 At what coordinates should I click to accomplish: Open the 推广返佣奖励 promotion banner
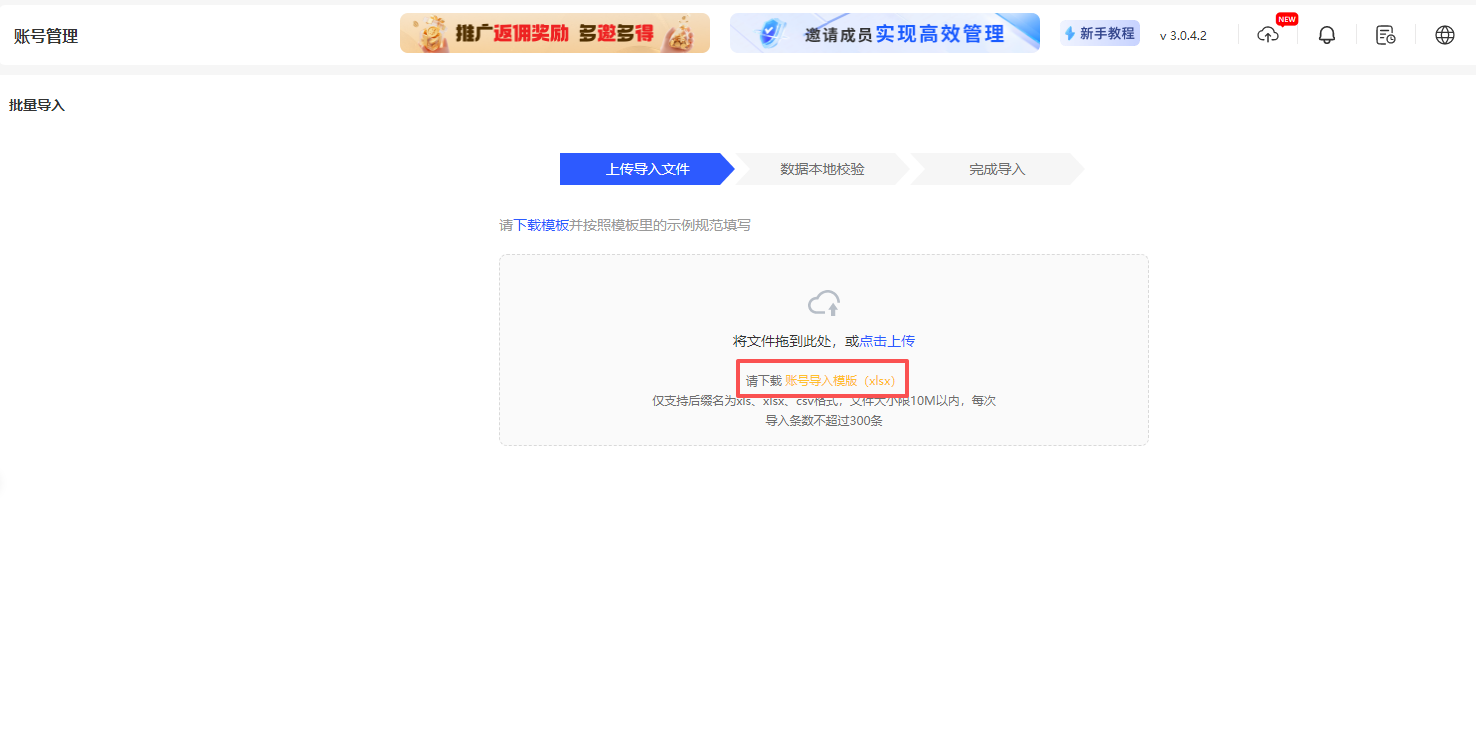tap(554, 32)
